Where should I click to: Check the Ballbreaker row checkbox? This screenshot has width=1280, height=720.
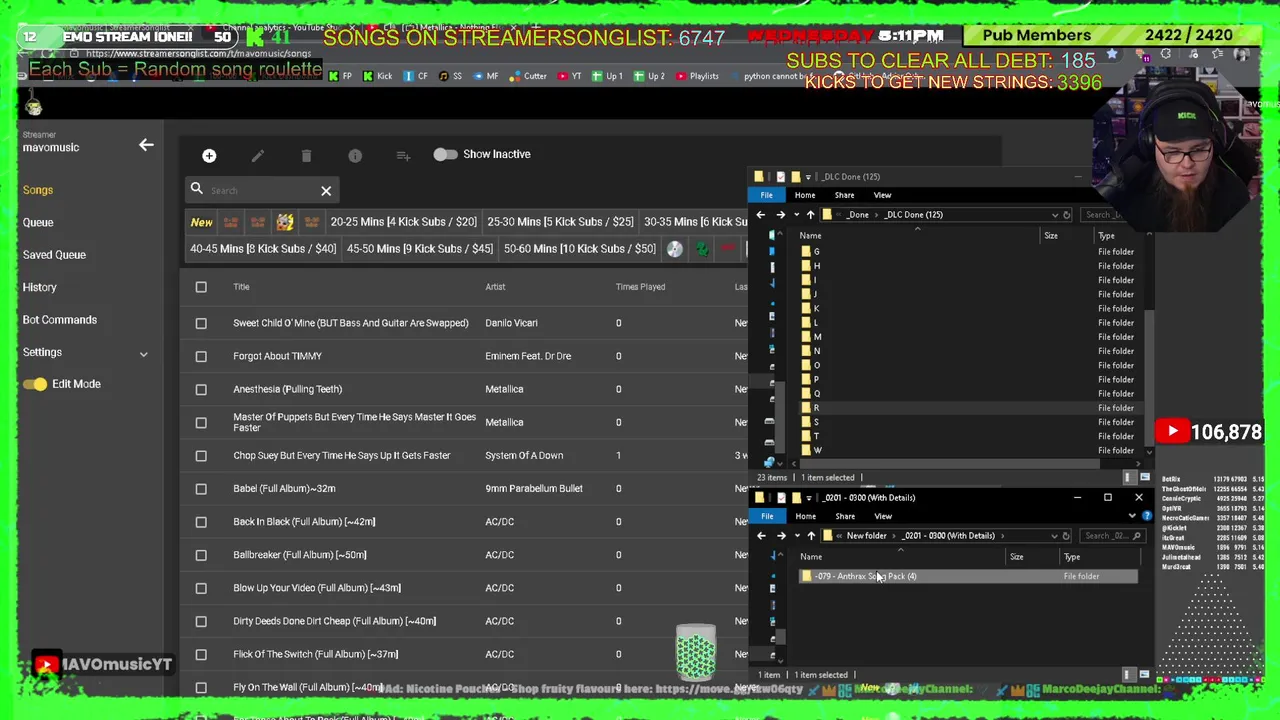[x=201, y=555]
